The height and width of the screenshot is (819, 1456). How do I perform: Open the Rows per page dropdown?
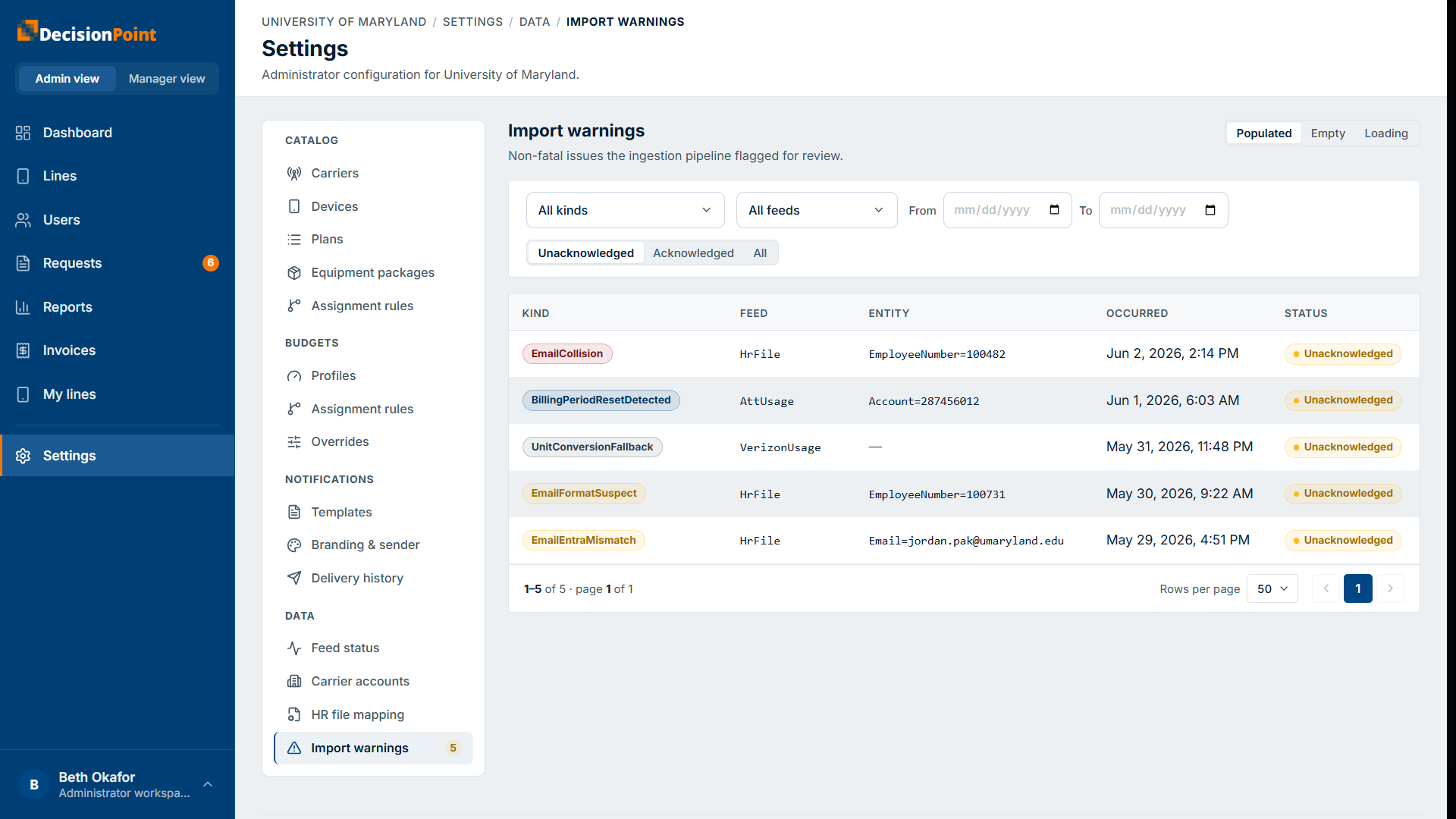click(x=1272, y=589)
